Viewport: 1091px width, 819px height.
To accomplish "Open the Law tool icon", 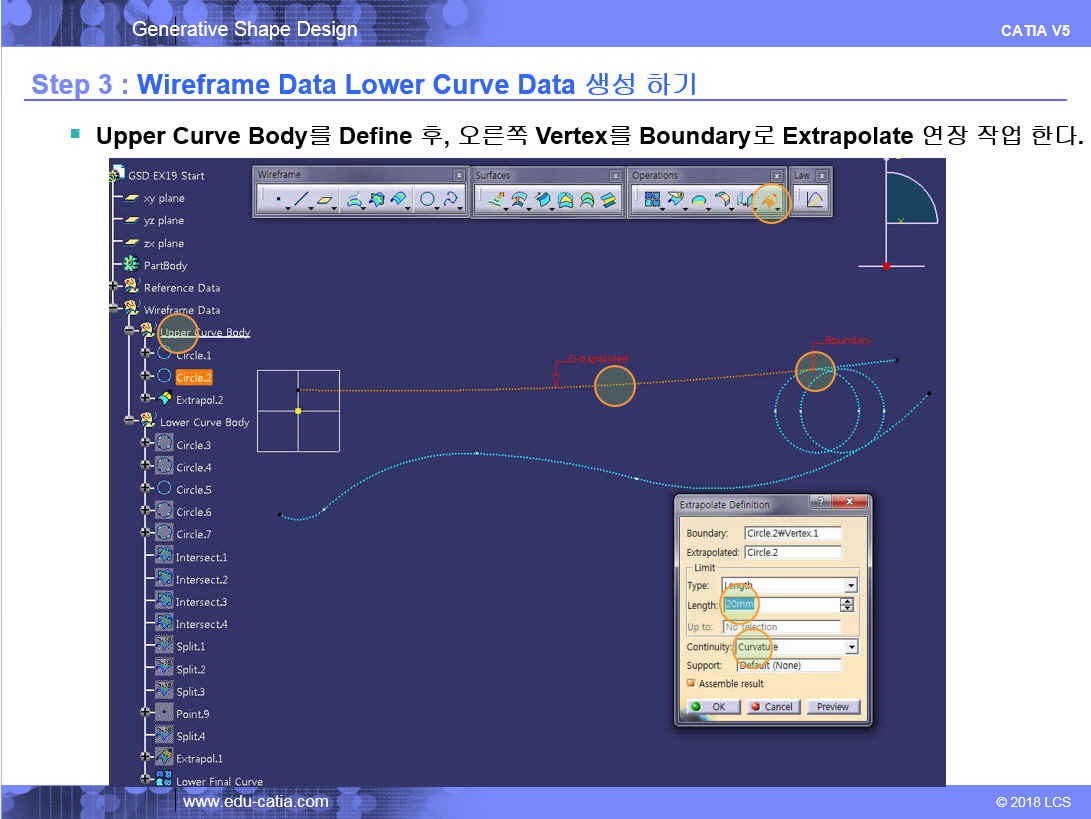I will (x=815, y=200).
